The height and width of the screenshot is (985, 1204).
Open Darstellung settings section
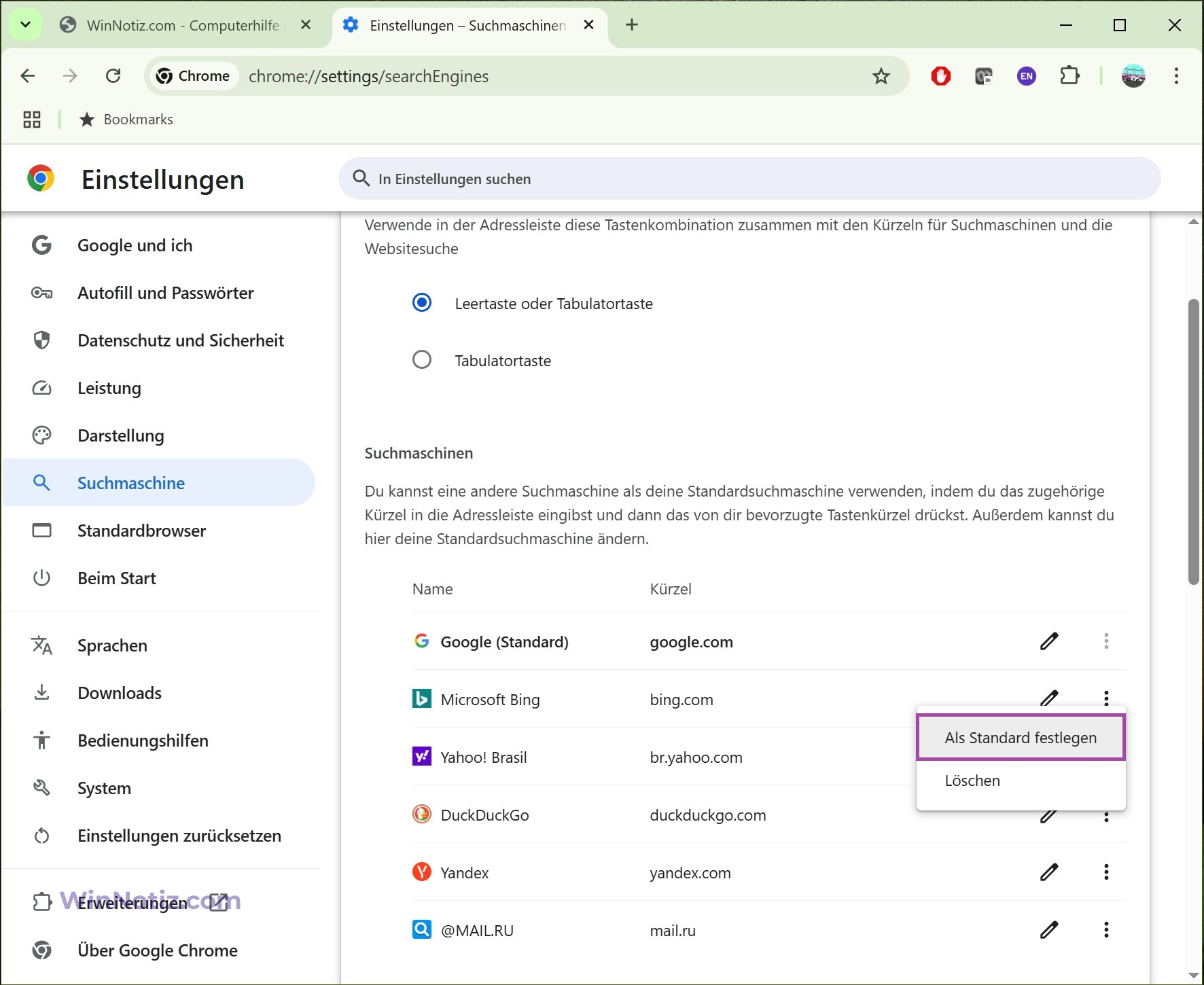[x=159, y=435]
